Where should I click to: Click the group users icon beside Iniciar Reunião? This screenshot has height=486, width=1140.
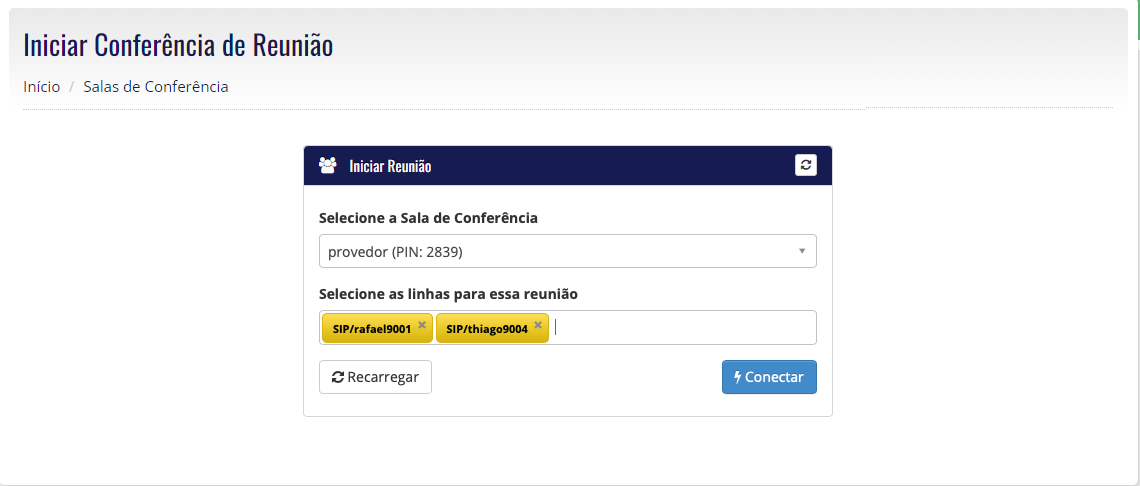328,166
